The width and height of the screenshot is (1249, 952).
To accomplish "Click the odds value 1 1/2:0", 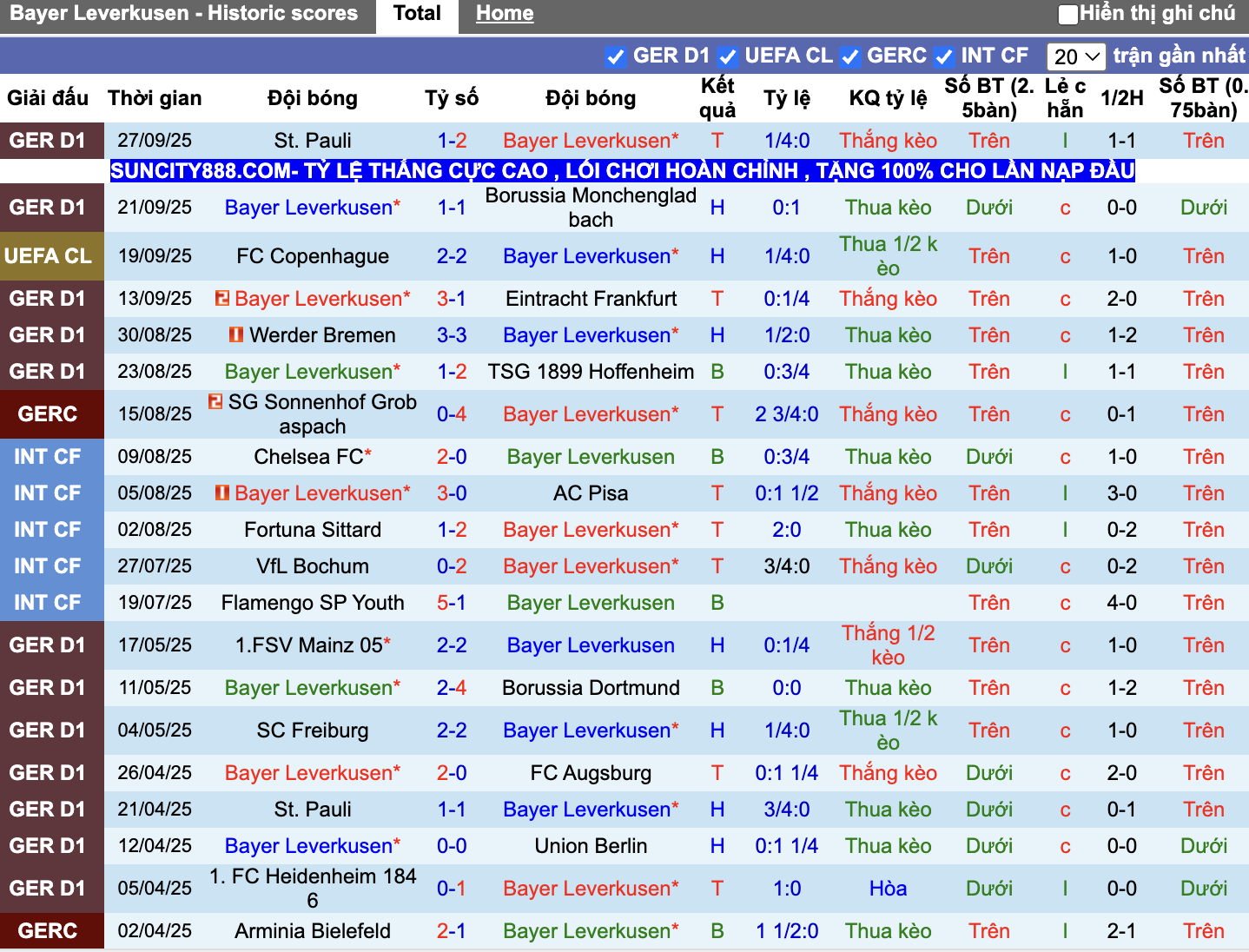I will pyautogui.click(x=787, y=931).
